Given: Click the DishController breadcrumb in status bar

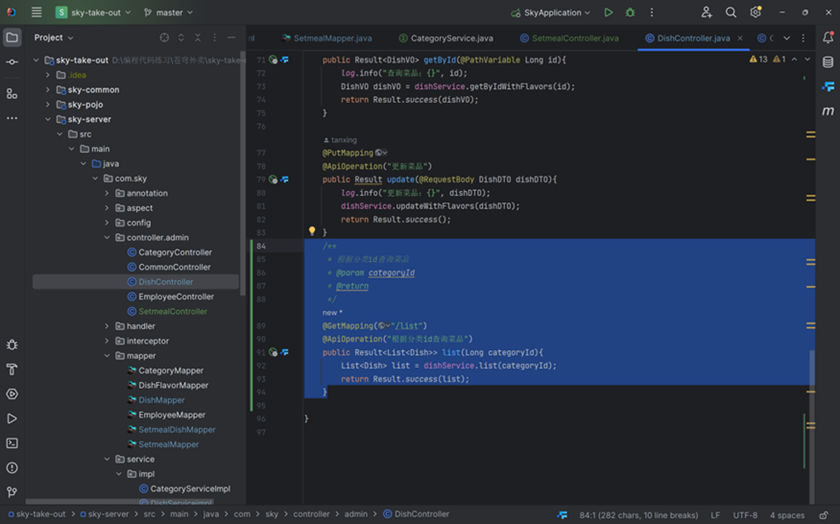Looking at the screenshot, I should [x=416, y=514].
